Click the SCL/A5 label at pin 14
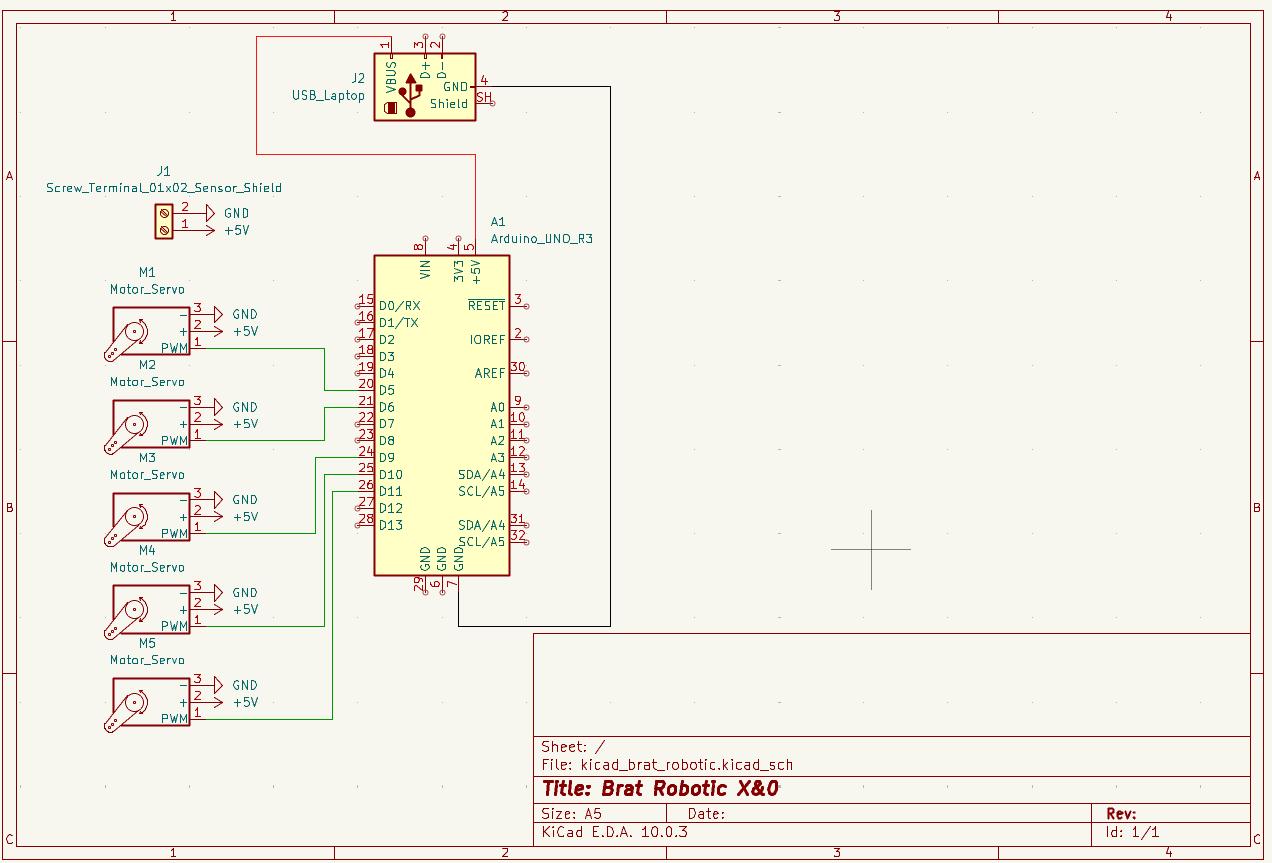Screen dimensions: 1272x863 pyautogui.click(x=482, y=491)
